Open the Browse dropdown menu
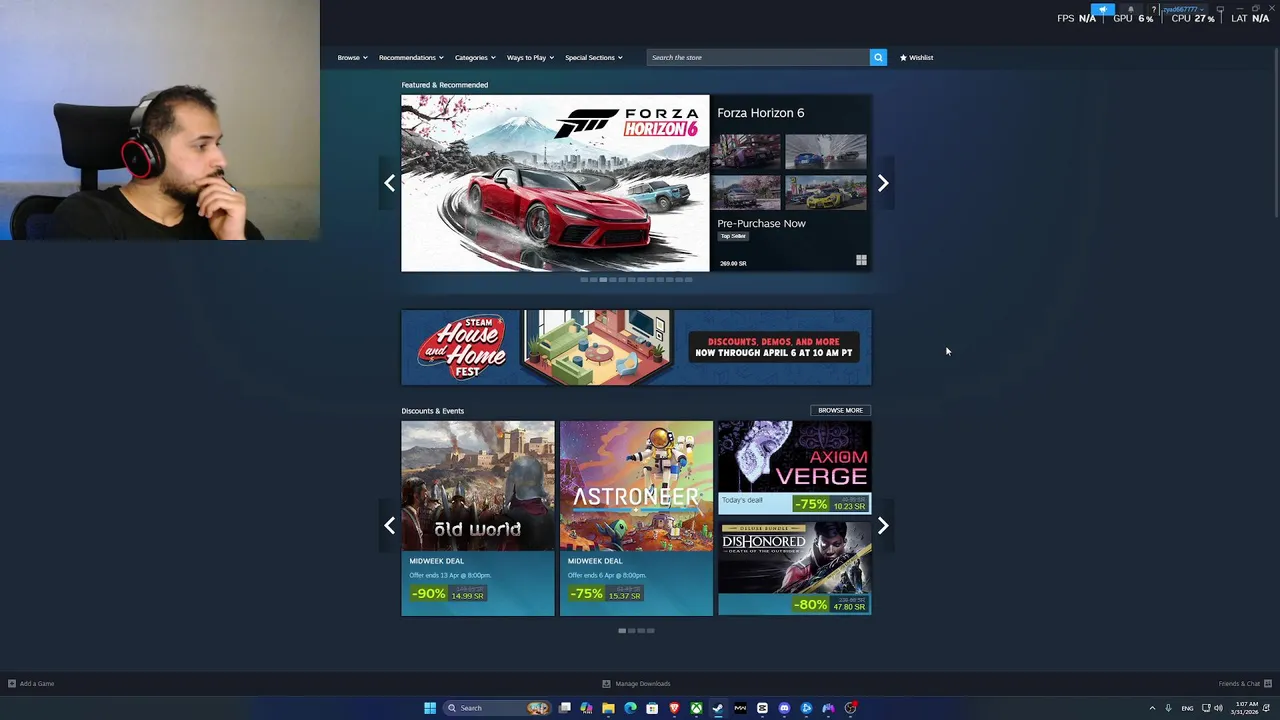 (352, 57)
